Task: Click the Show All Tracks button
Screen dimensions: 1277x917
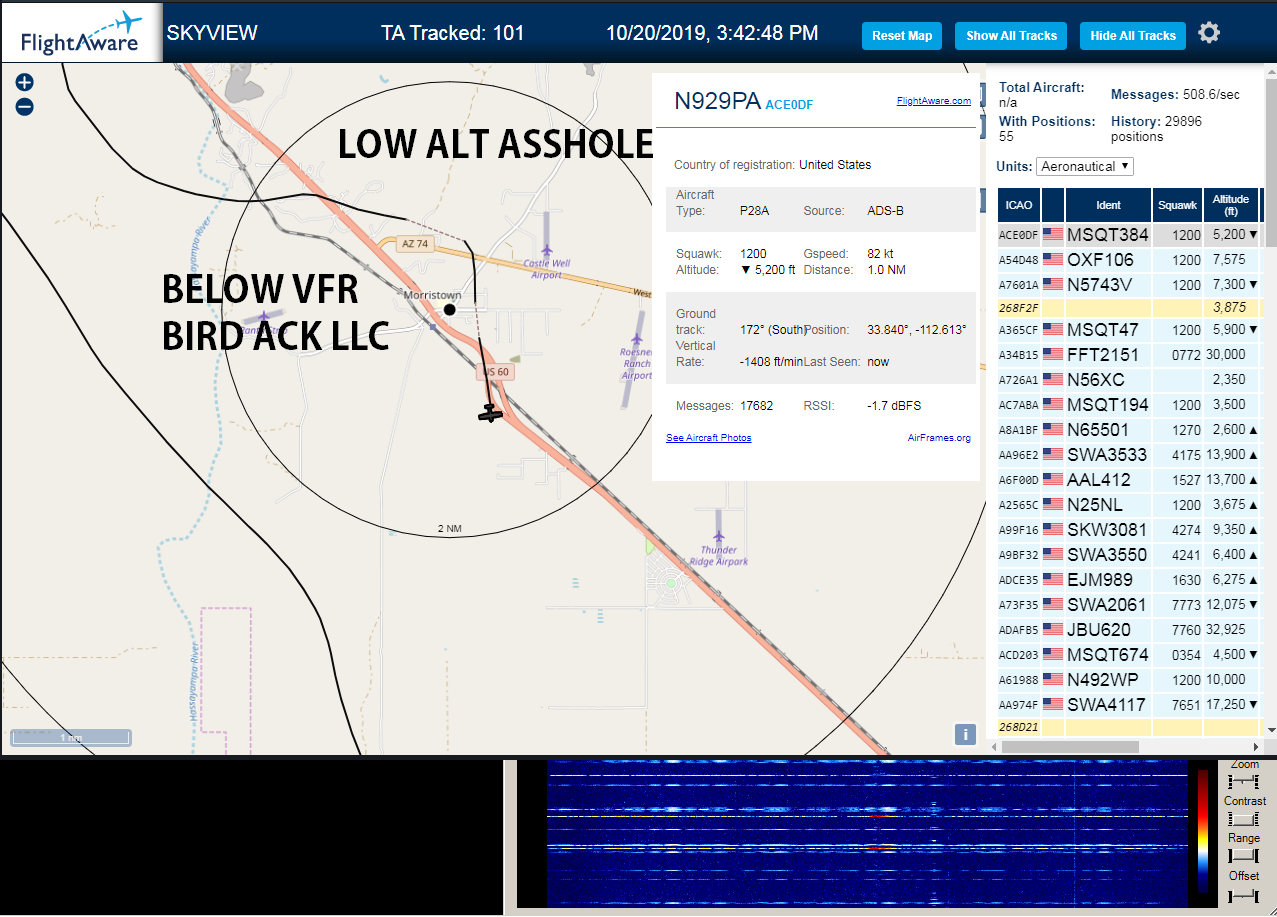Action: click(1011, 36)
